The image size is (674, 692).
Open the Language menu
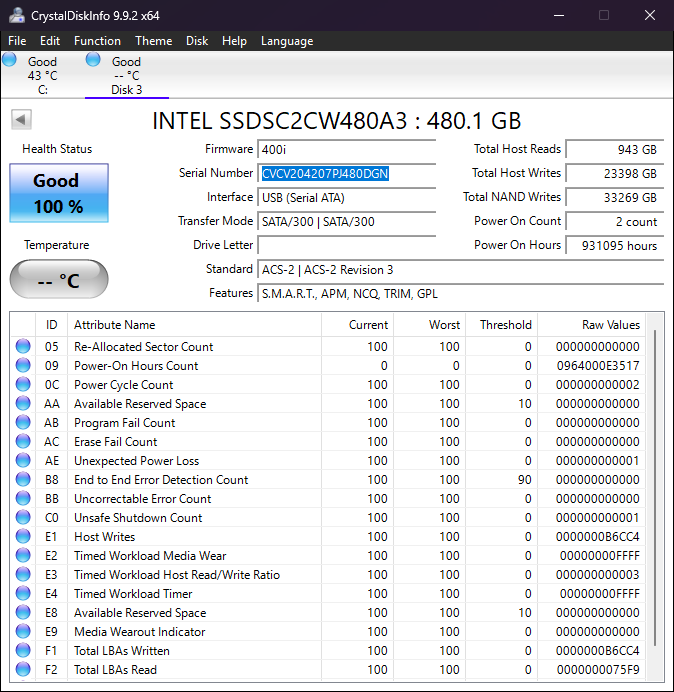tap(287, 41)
